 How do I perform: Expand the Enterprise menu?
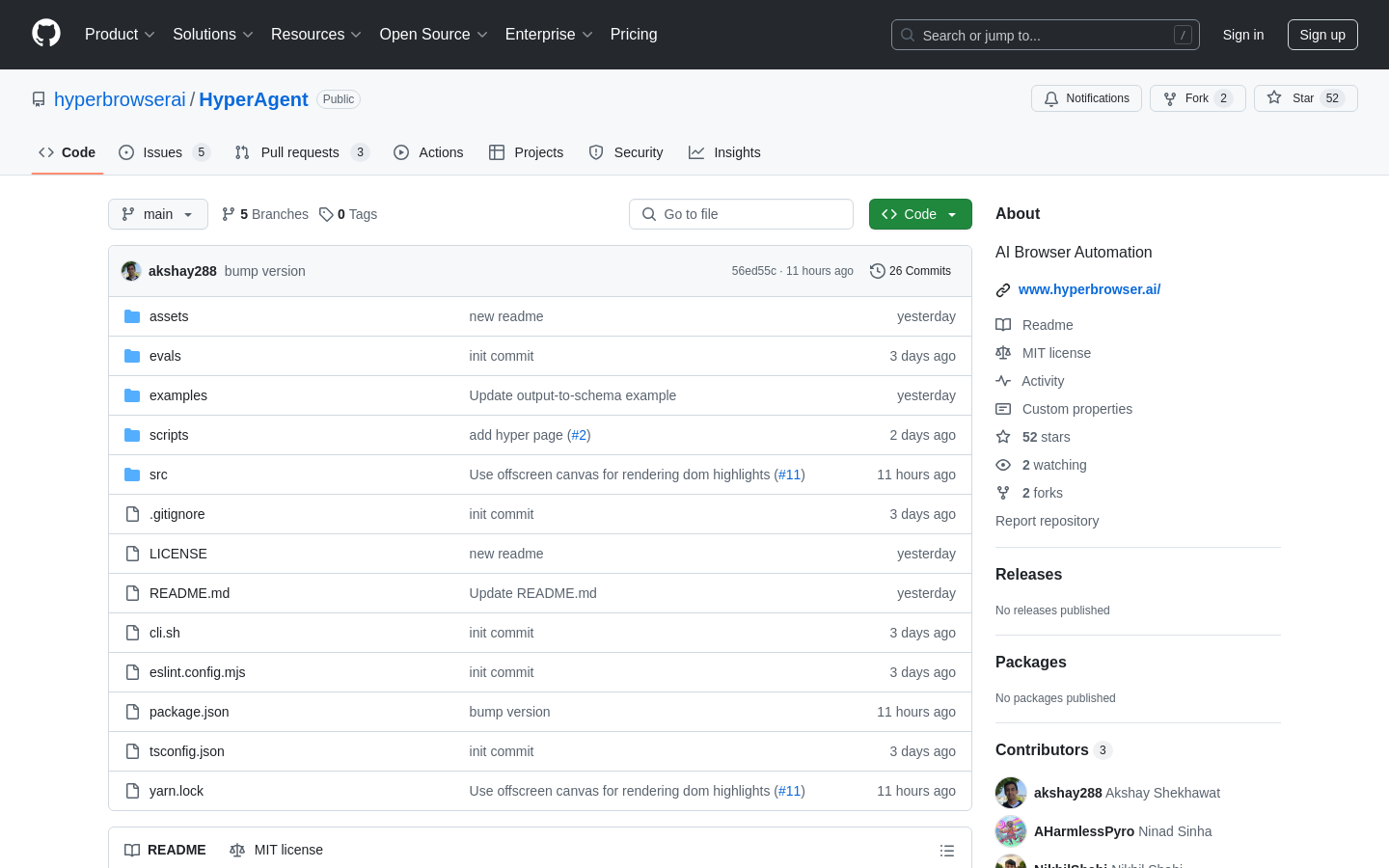549,35
